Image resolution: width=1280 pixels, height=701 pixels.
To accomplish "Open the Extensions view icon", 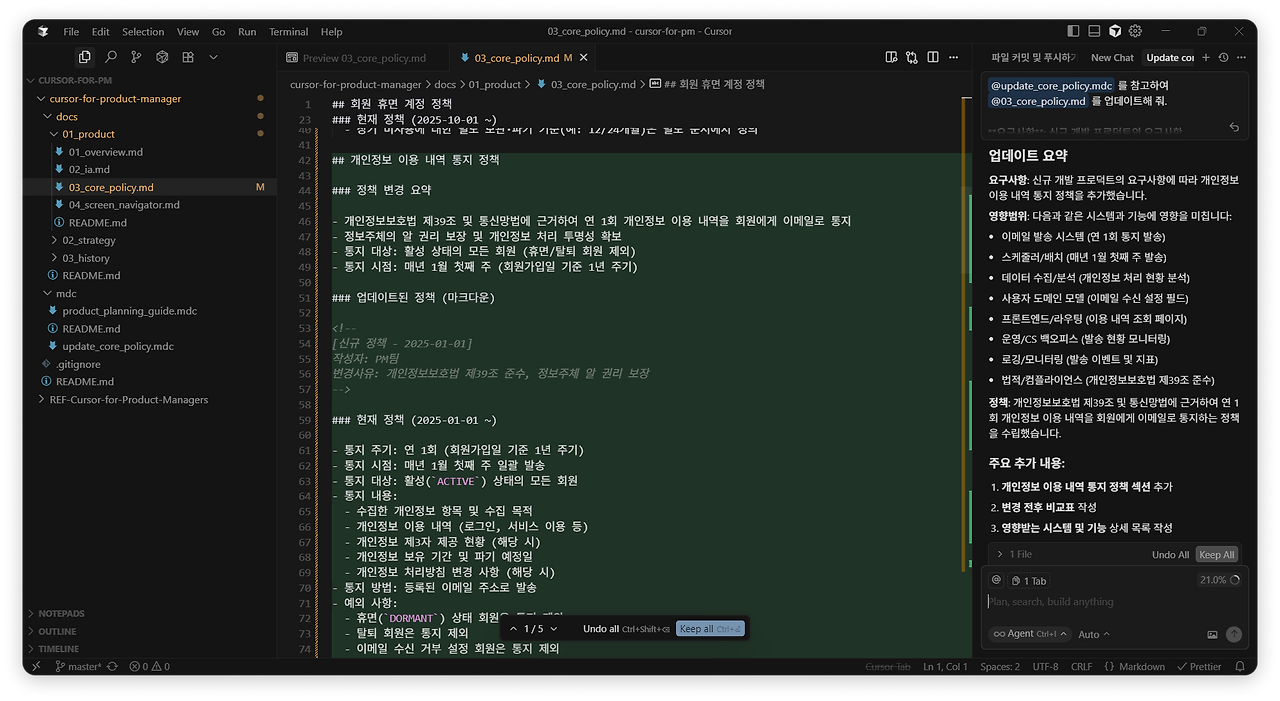I will 188,58.
